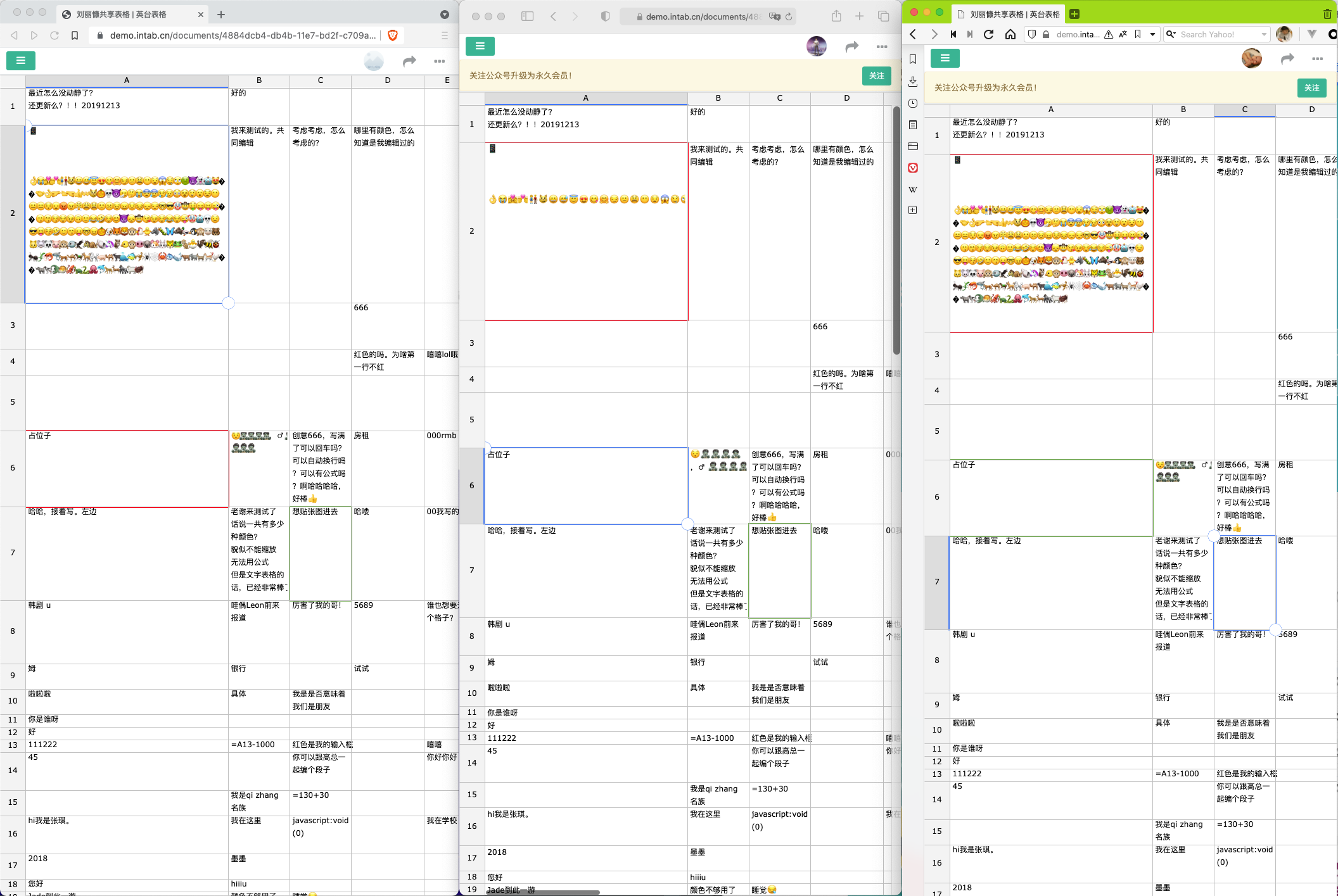Click share arrow in Safari window
This screenshot has height=896, width=1338.
pyautogui.click(x=852, y=46)
